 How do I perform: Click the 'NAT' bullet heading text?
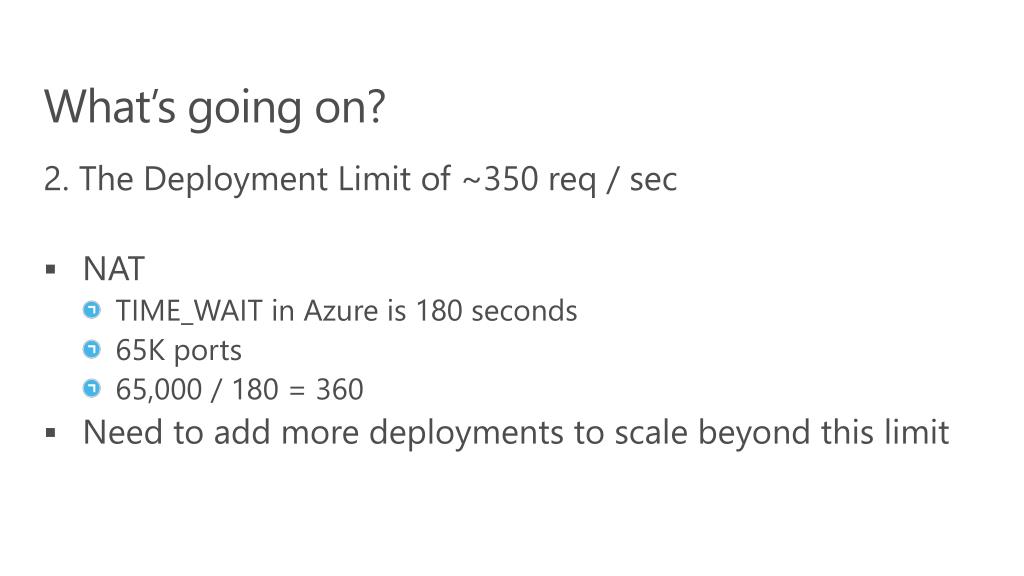coord(114,268)
